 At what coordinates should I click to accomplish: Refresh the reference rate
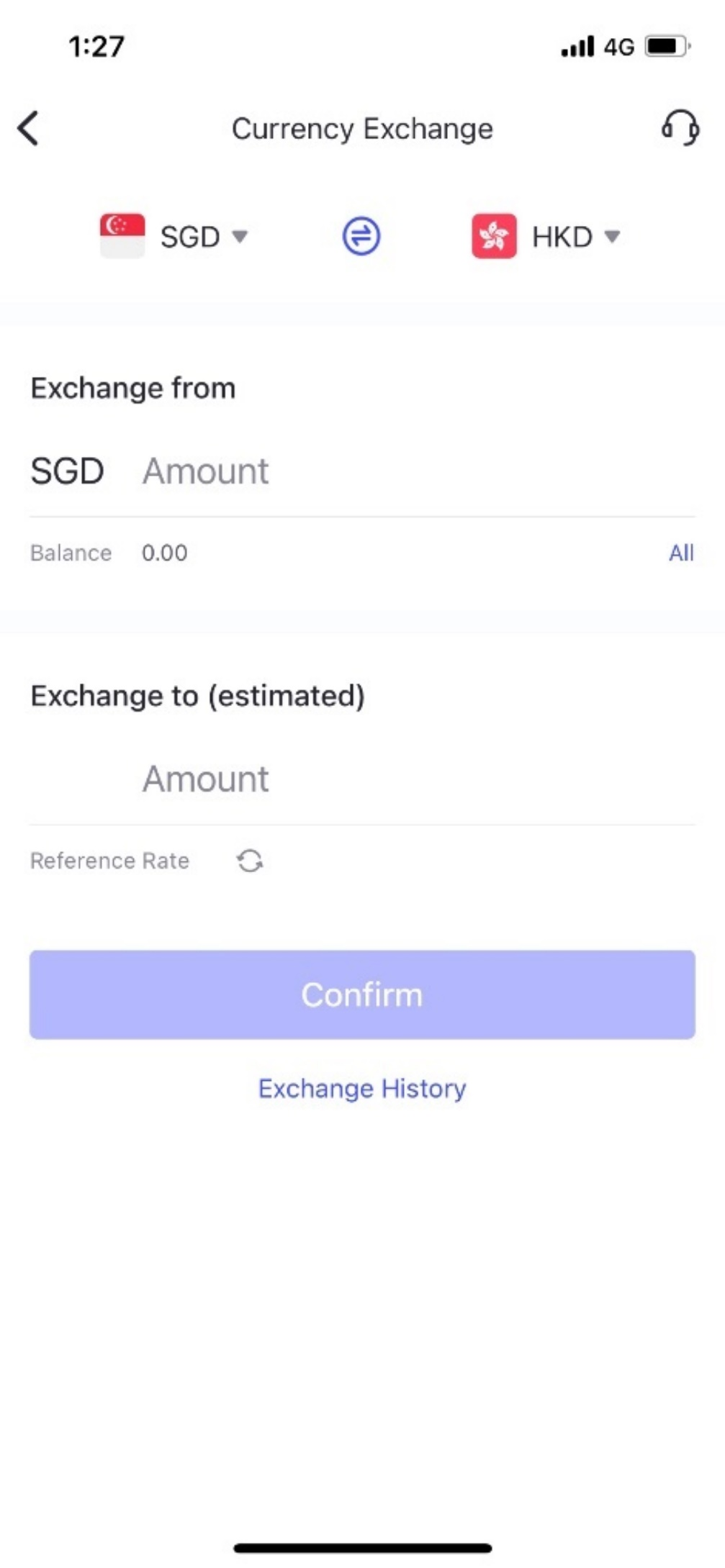[x=250, y=861]
